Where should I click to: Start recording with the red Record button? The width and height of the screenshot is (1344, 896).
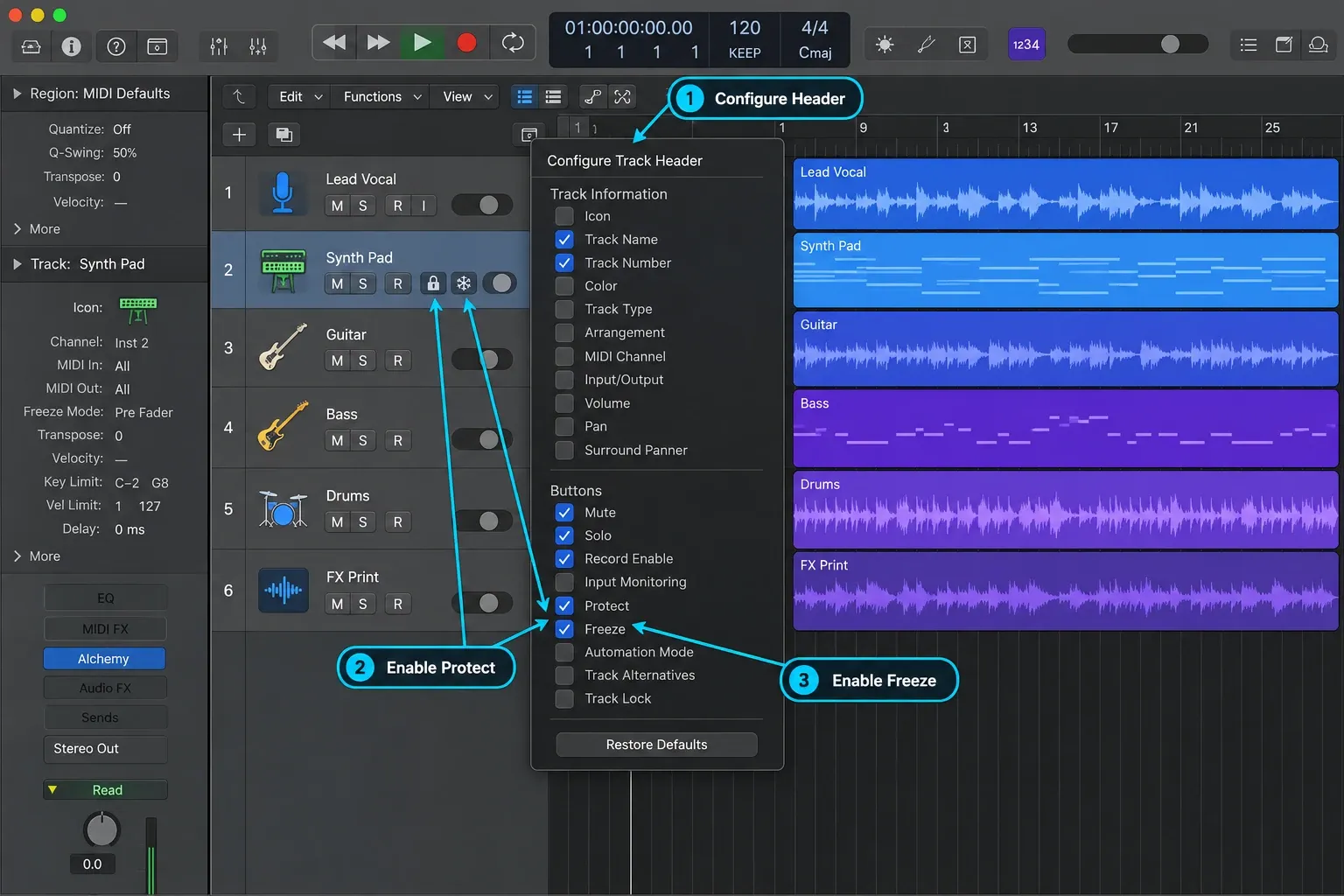pyautogui.click(x=466, y=43)
